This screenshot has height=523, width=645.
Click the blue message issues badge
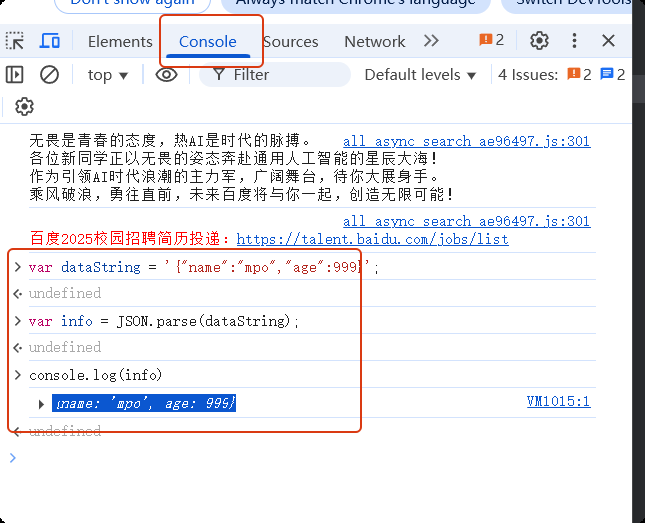[x=613, y=74]
